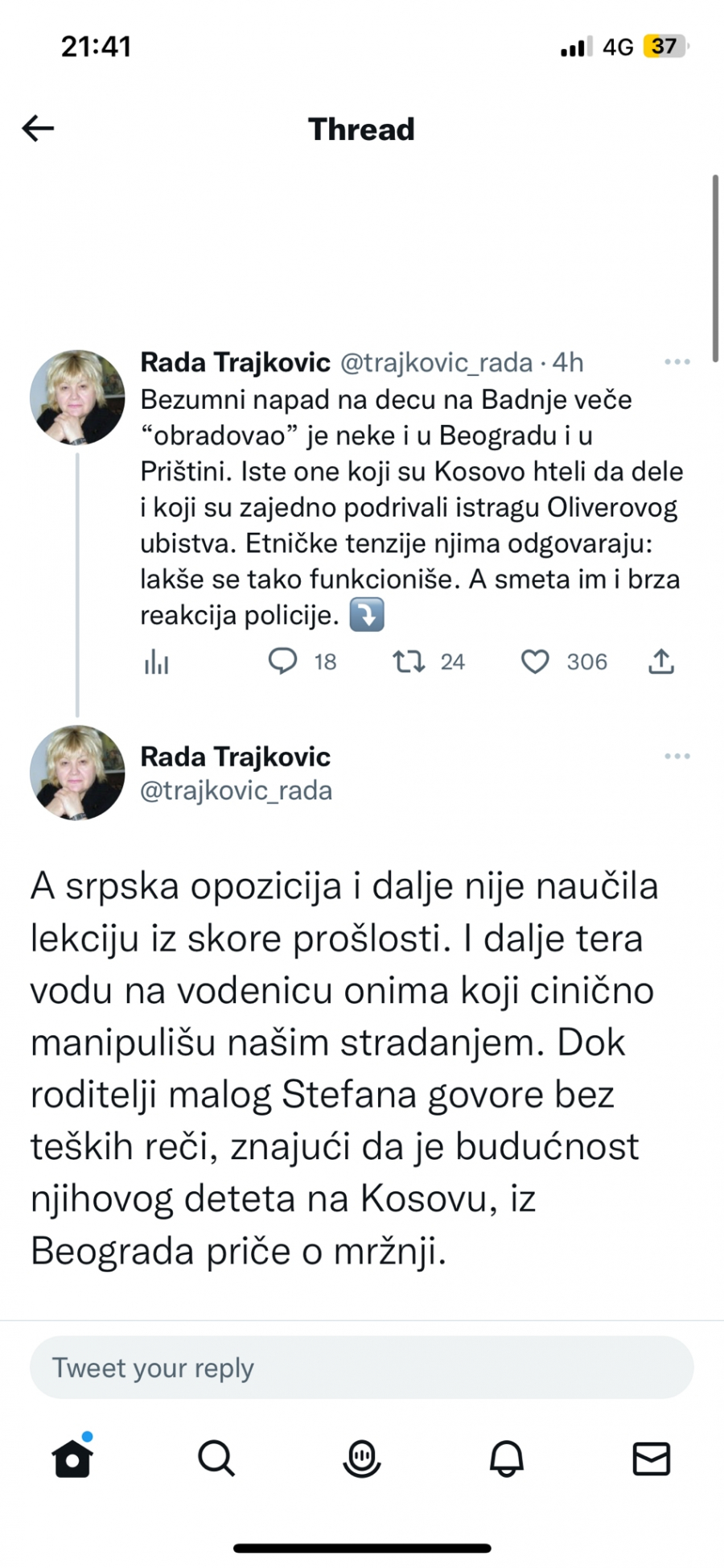Select the Thread header title
Image resolution: width=724 pixels, height=1568 pixels.
[x=361, y=129]
